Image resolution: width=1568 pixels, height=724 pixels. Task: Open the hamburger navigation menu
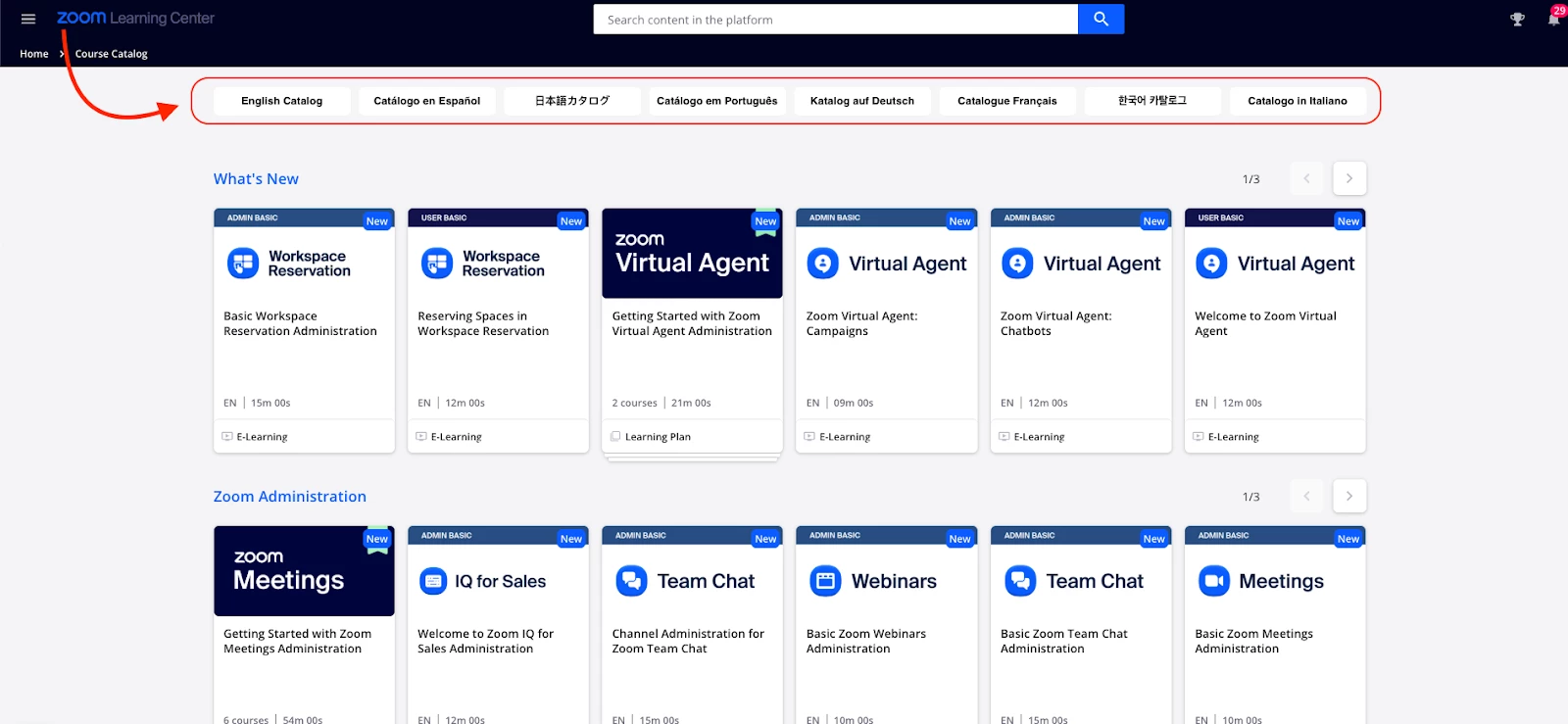[28, 19]
